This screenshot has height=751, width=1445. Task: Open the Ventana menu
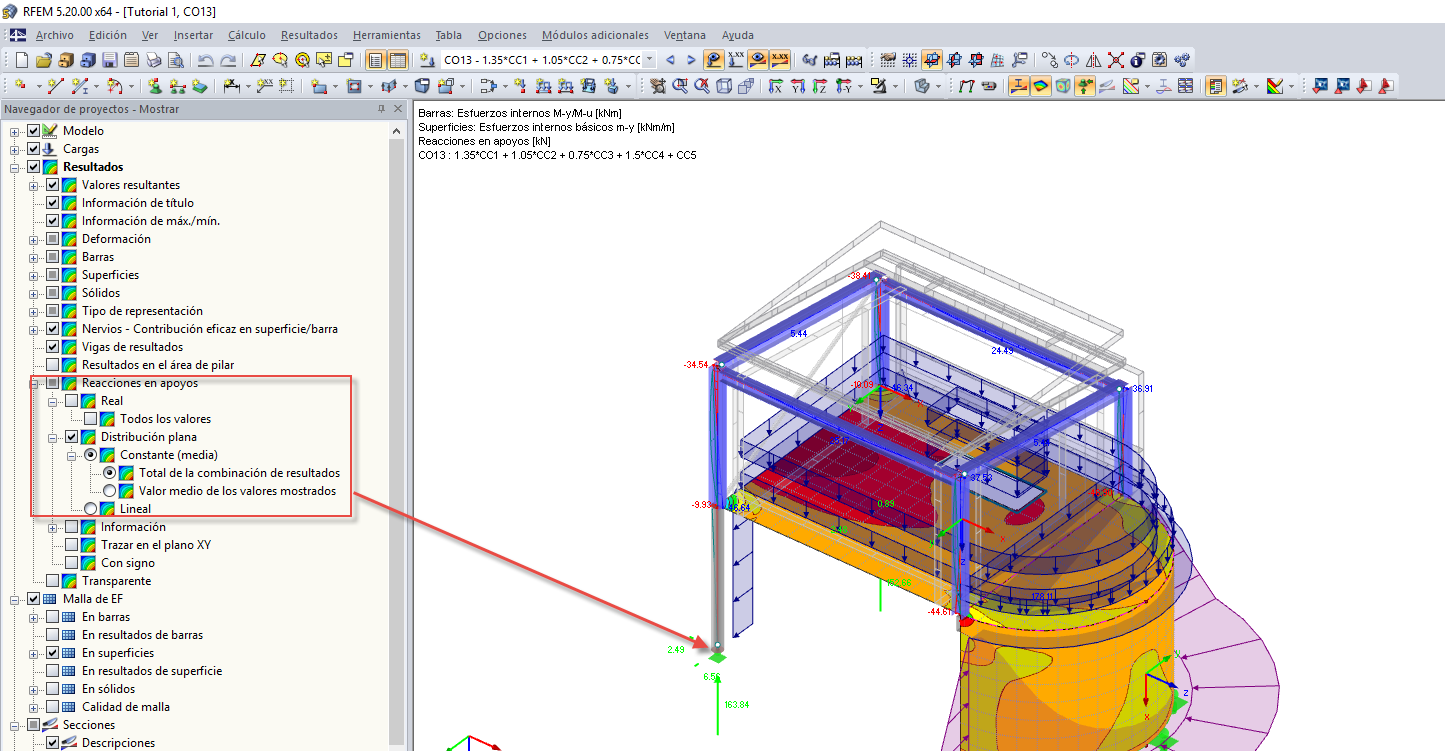pos(684,35)
